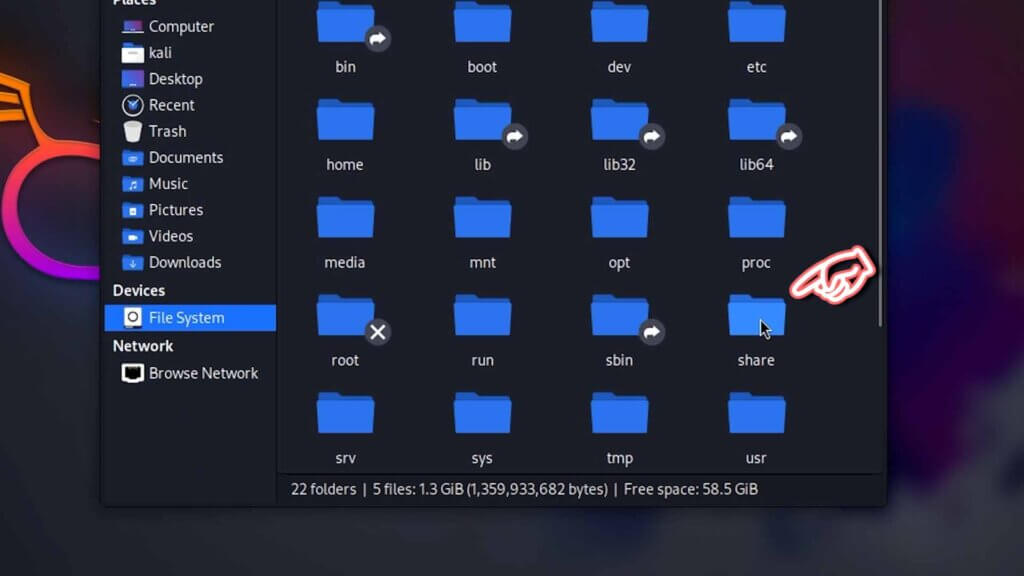The width and height of the screenshot is (1024, 576).
Task: Open the dev folder
Action: pyautogui.click(x=619, y=22)
